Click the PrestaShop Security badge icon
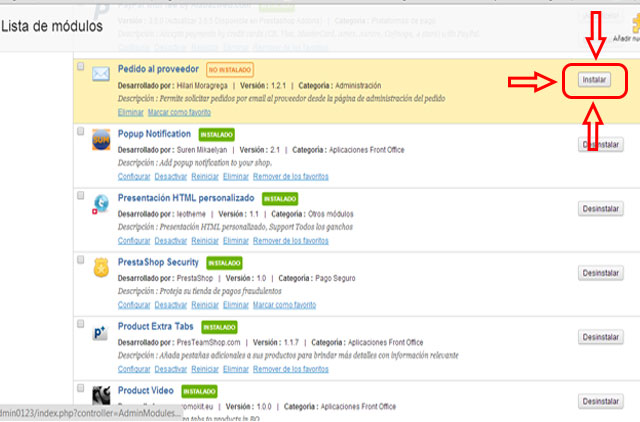 click(101, 268)
